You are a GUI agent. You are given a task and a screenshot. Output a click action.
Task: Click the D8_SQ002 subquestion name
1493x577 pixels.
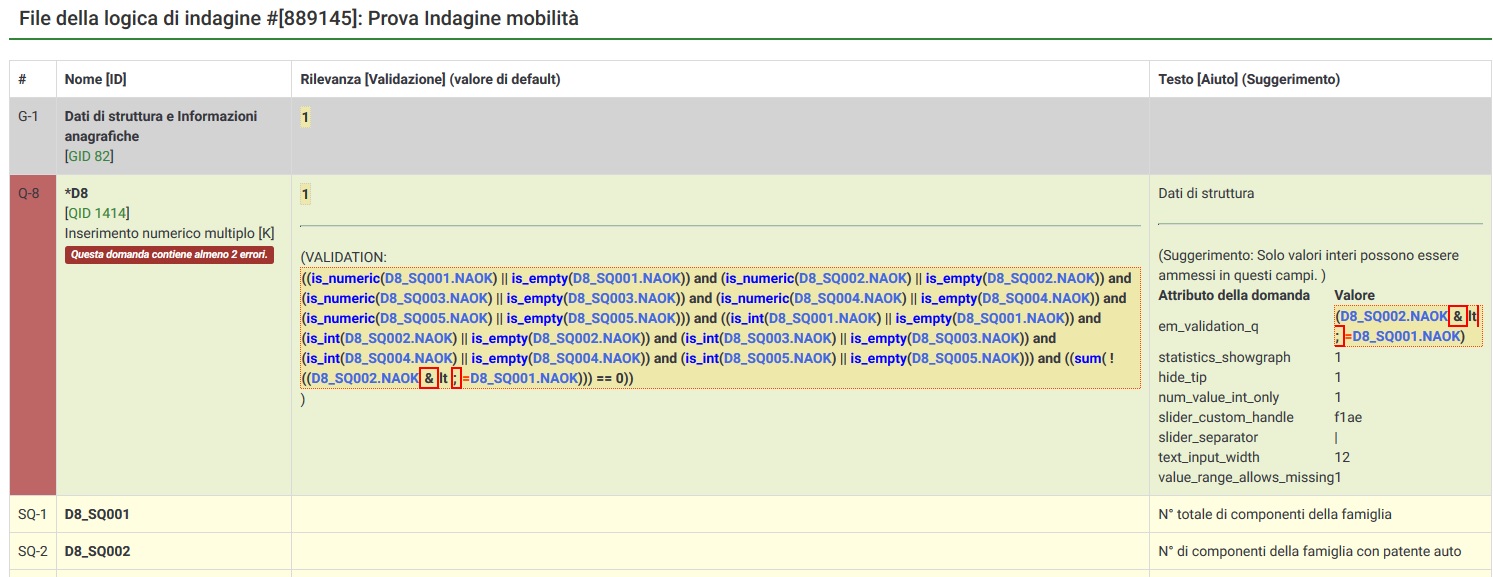pos(97,551)
